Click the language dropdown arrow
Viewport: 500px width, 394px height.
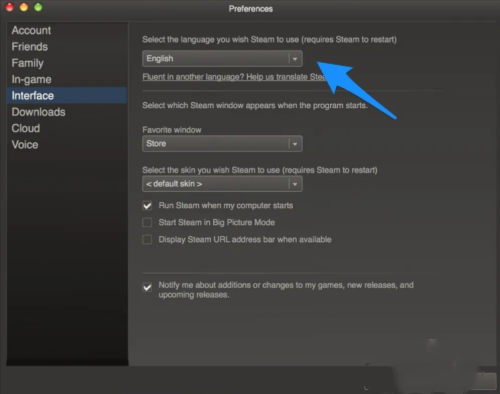click(x=295, y=59)
